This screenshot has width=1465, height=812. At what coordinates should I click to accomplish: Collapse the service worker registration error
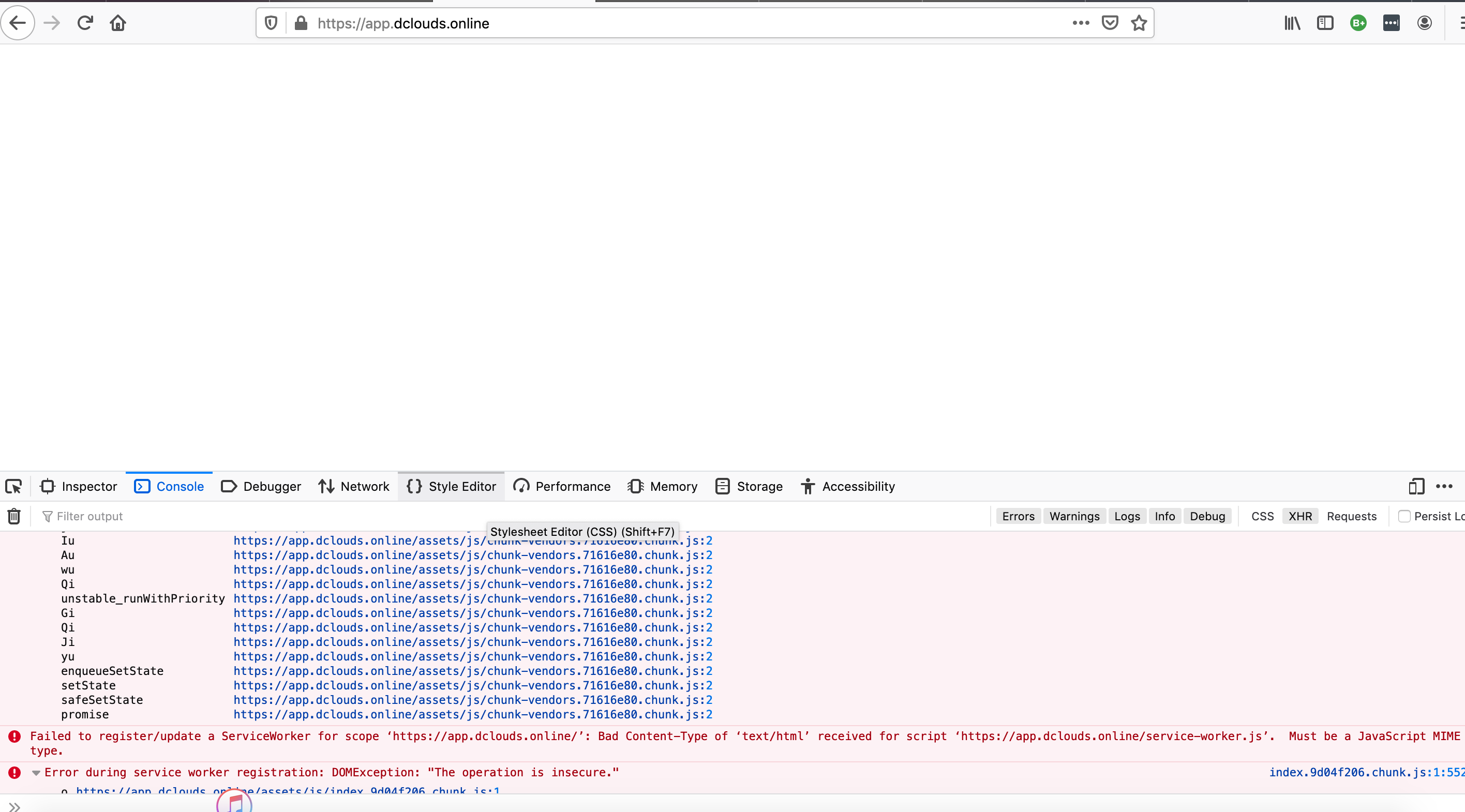coord(36,773)
